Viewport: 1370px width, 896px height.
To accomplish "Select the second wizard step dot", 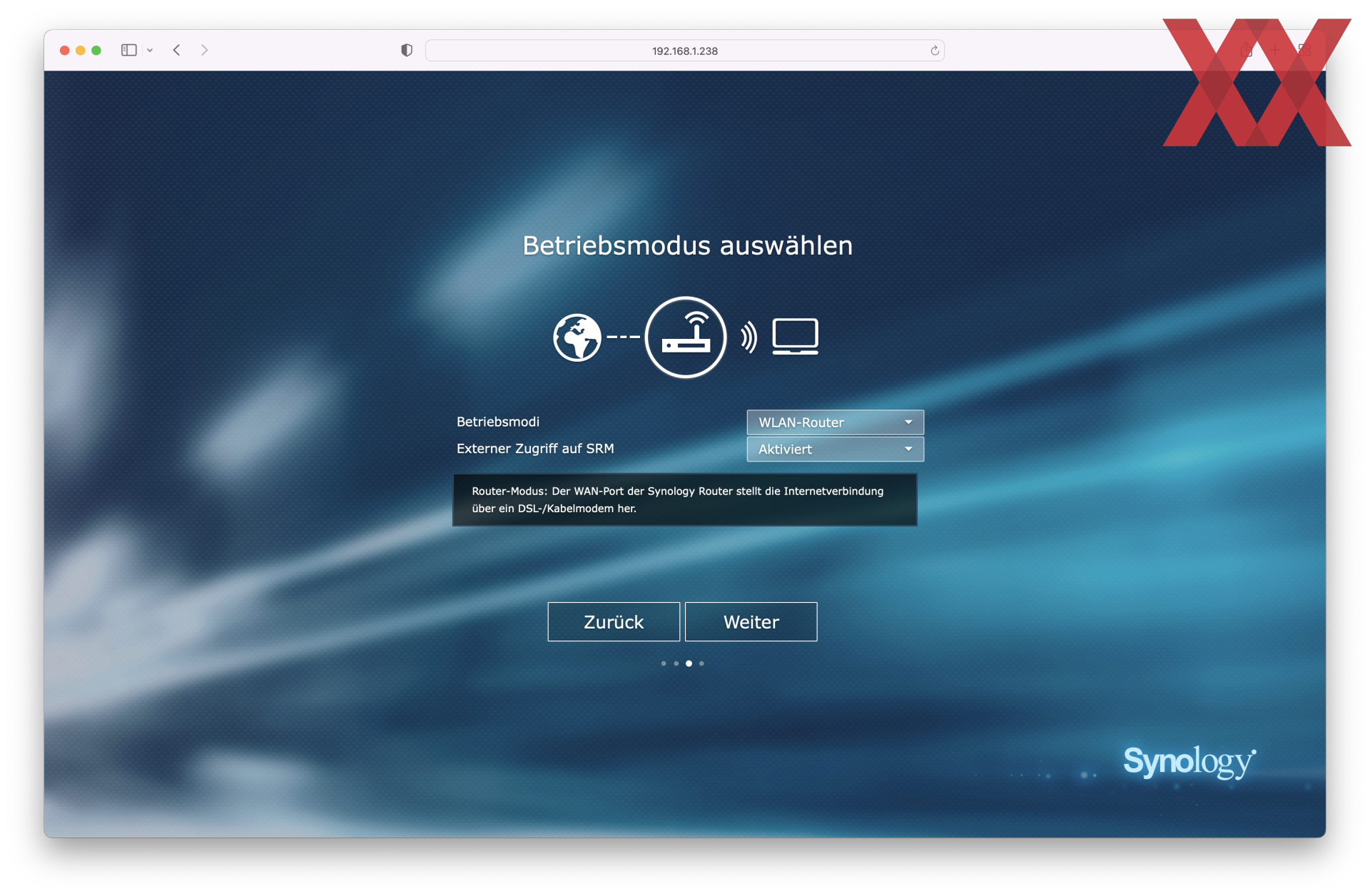I will click(676, 663).
